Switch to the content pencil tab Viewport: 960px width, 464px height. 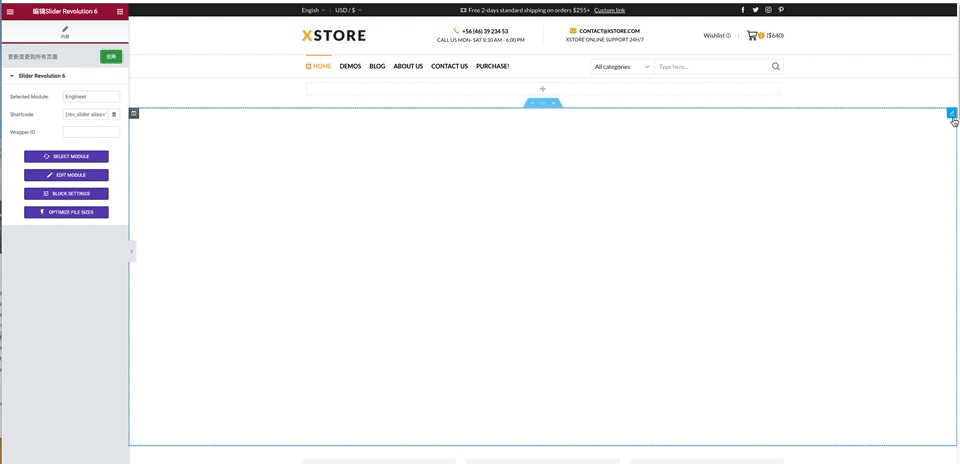click(65, 32)
